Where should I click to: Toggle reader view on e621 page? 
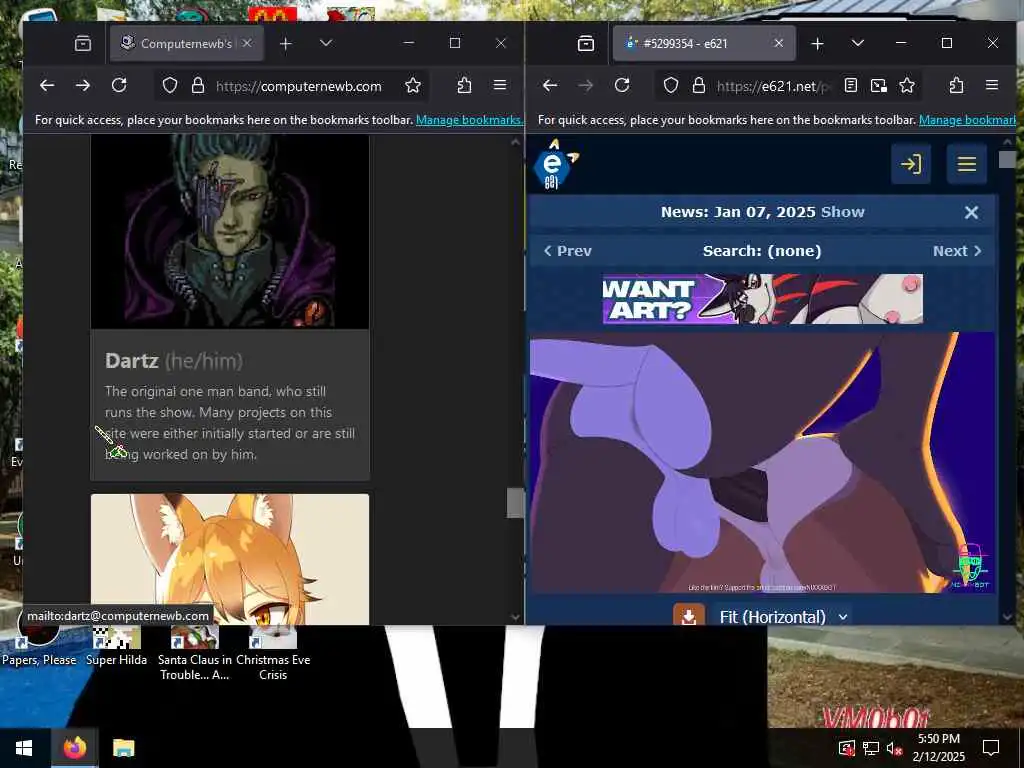point(850,86)
